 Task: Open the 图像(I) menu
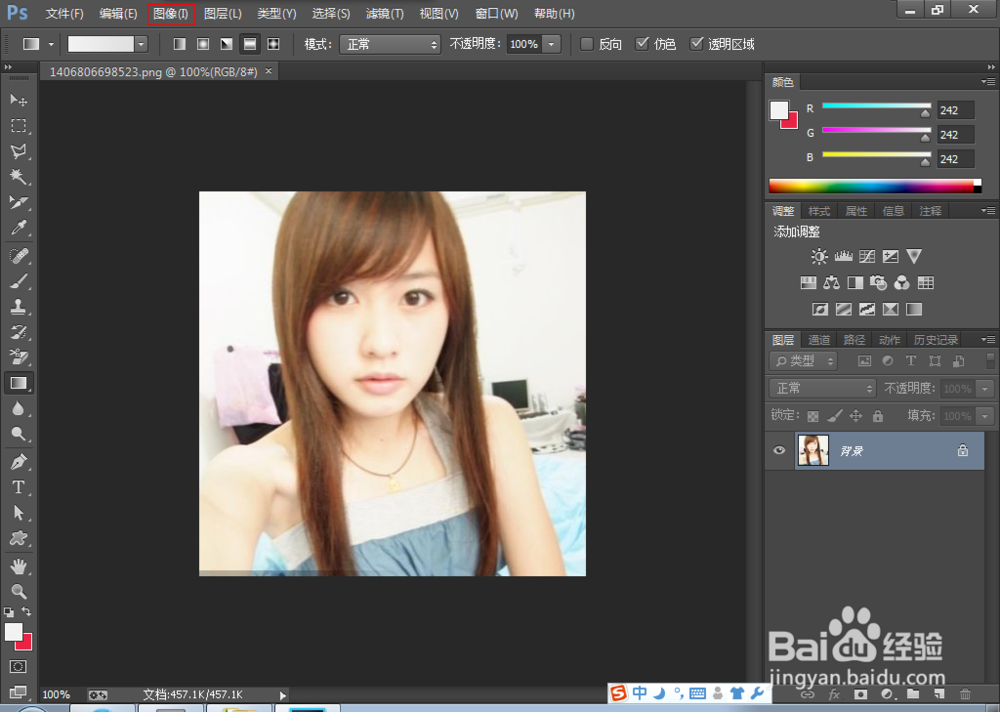click(171, 13)
